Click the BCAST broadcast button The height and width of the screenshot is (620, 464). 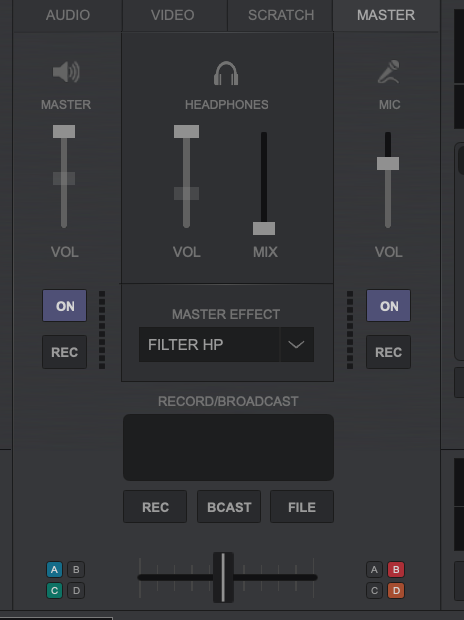(229, 507)
